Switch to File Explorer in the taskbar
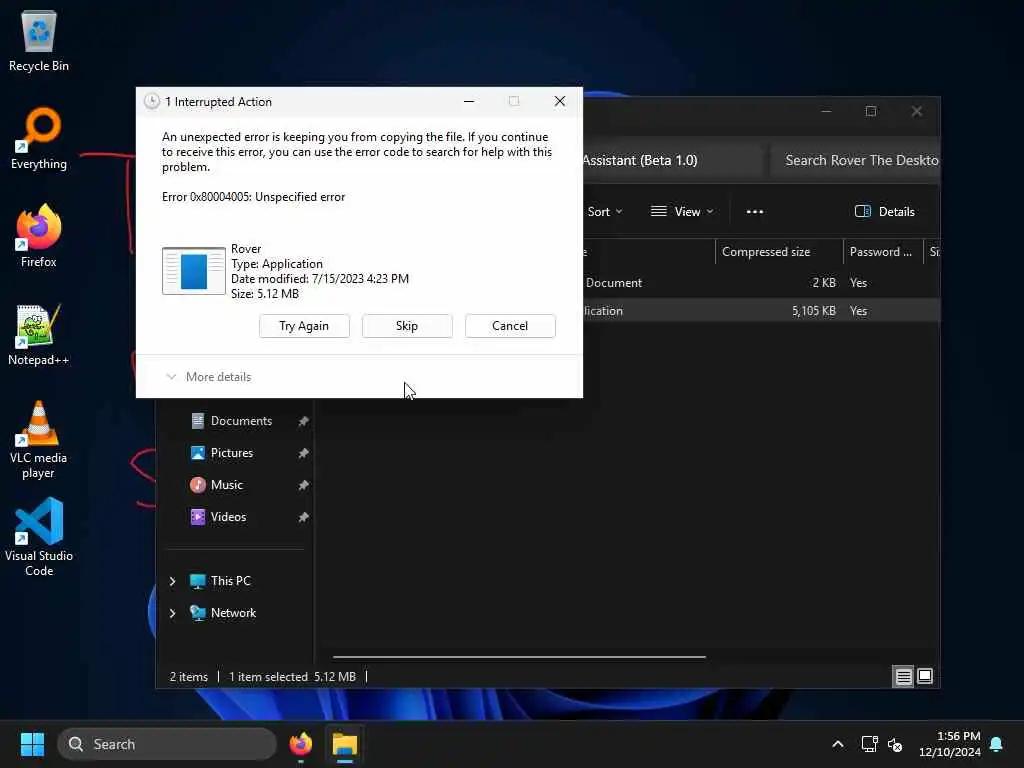 pos(345,744)
